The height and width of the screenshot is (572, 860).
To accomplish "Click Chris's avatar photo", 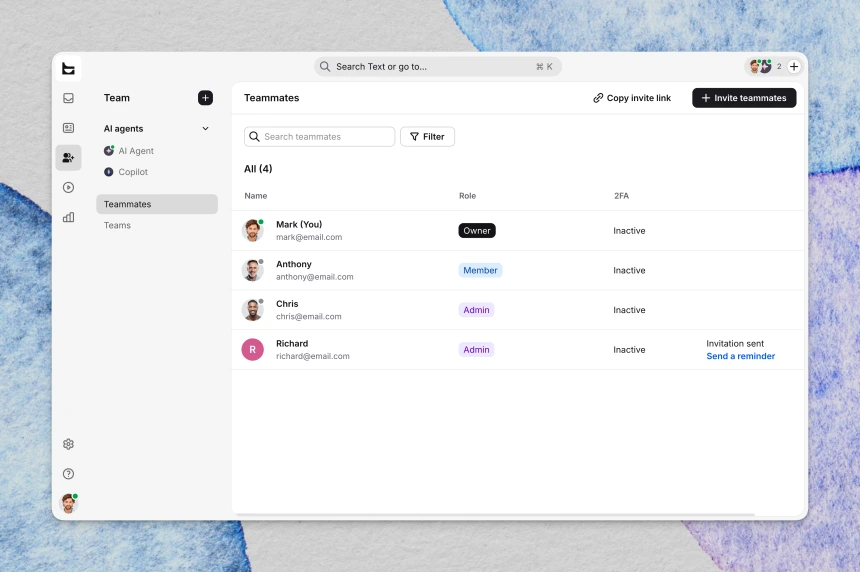I will [253, 310].
